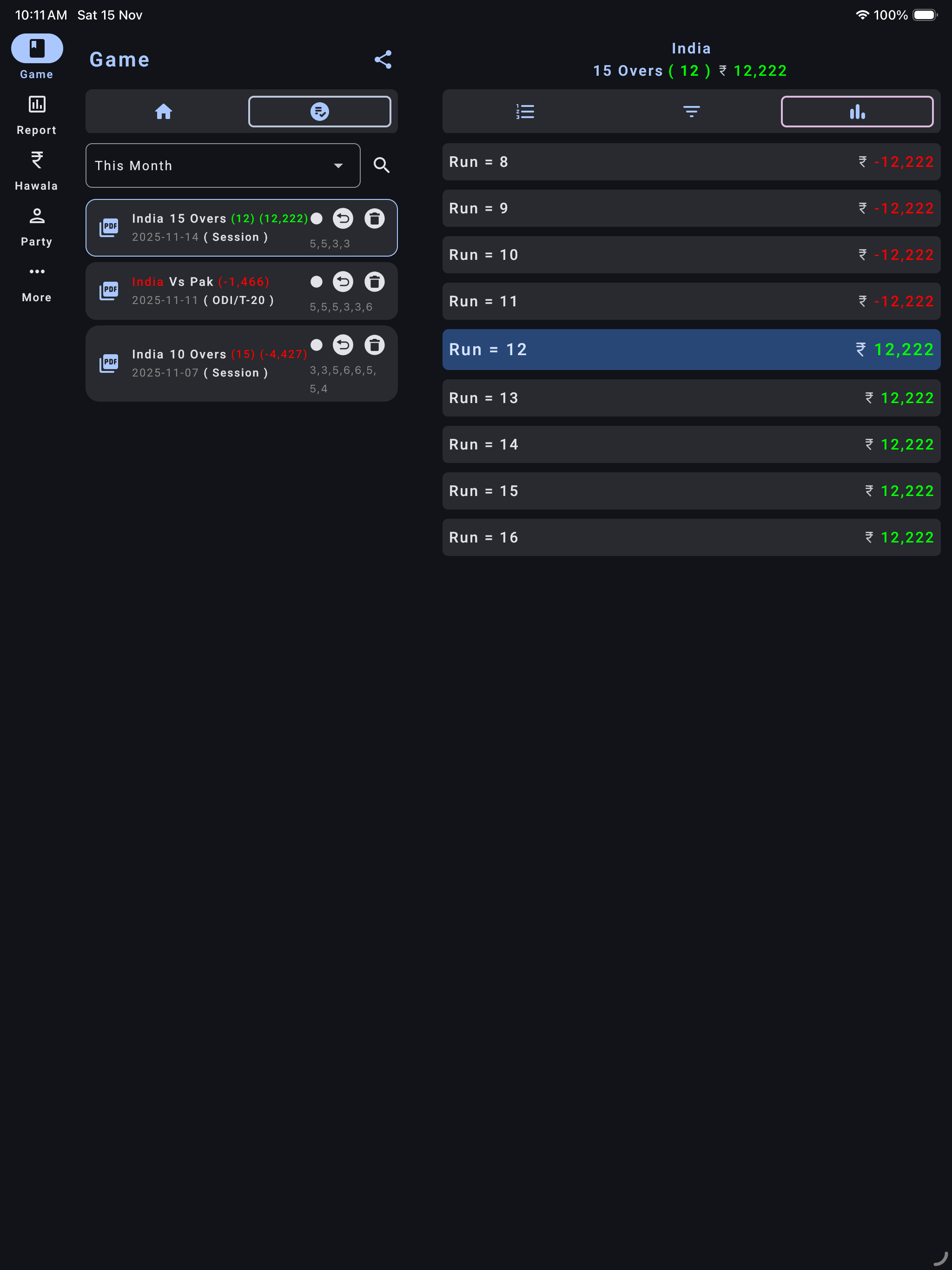Select the Run = 16 row
The width and height of the screenshot is (952, 1270).
click(691, 537)
